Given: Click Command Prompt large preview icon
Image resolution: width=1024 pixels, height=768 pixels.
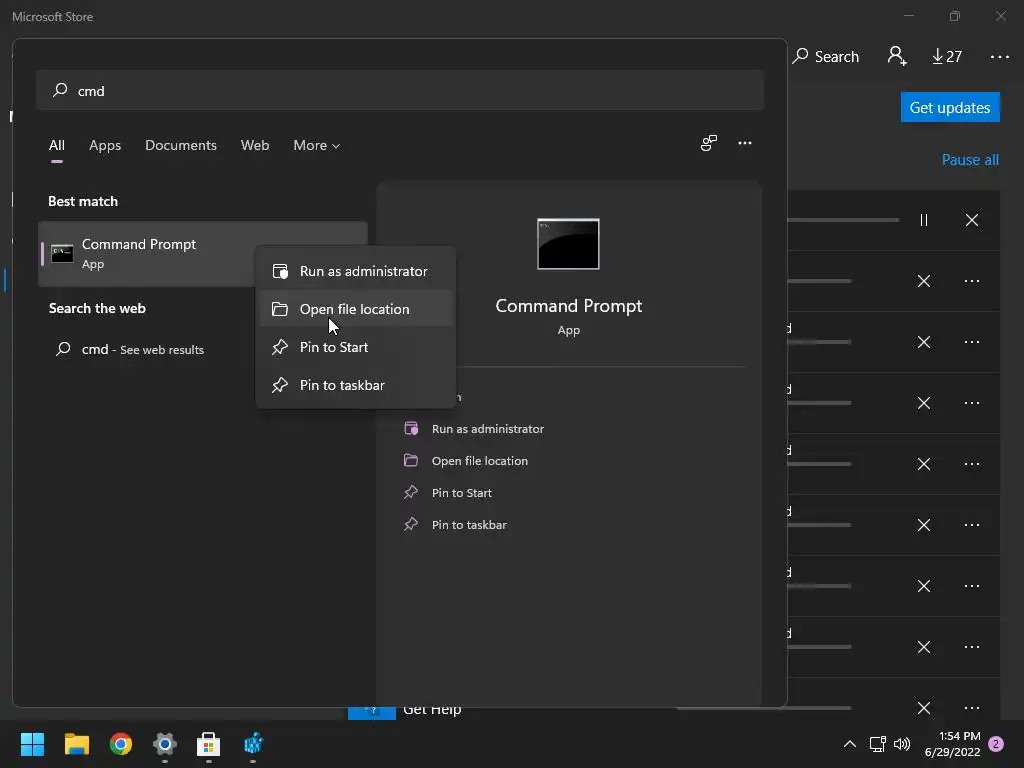Looking at the screenshot, I should click(568, 244).
